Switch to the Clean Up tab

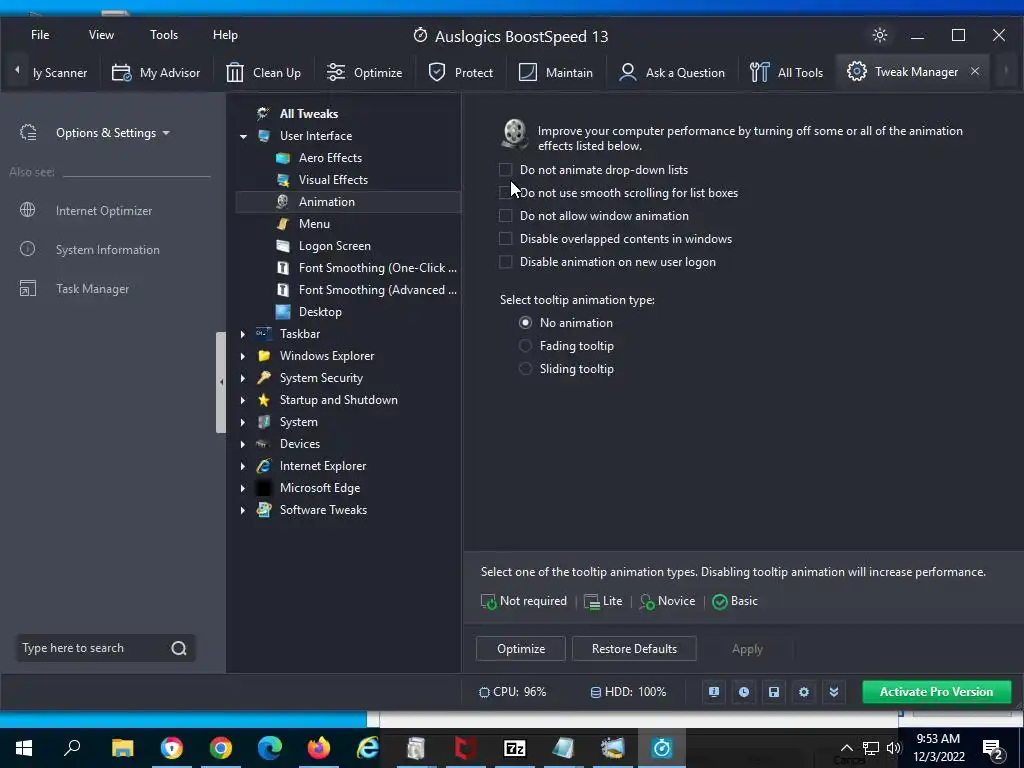pos(263,72)
